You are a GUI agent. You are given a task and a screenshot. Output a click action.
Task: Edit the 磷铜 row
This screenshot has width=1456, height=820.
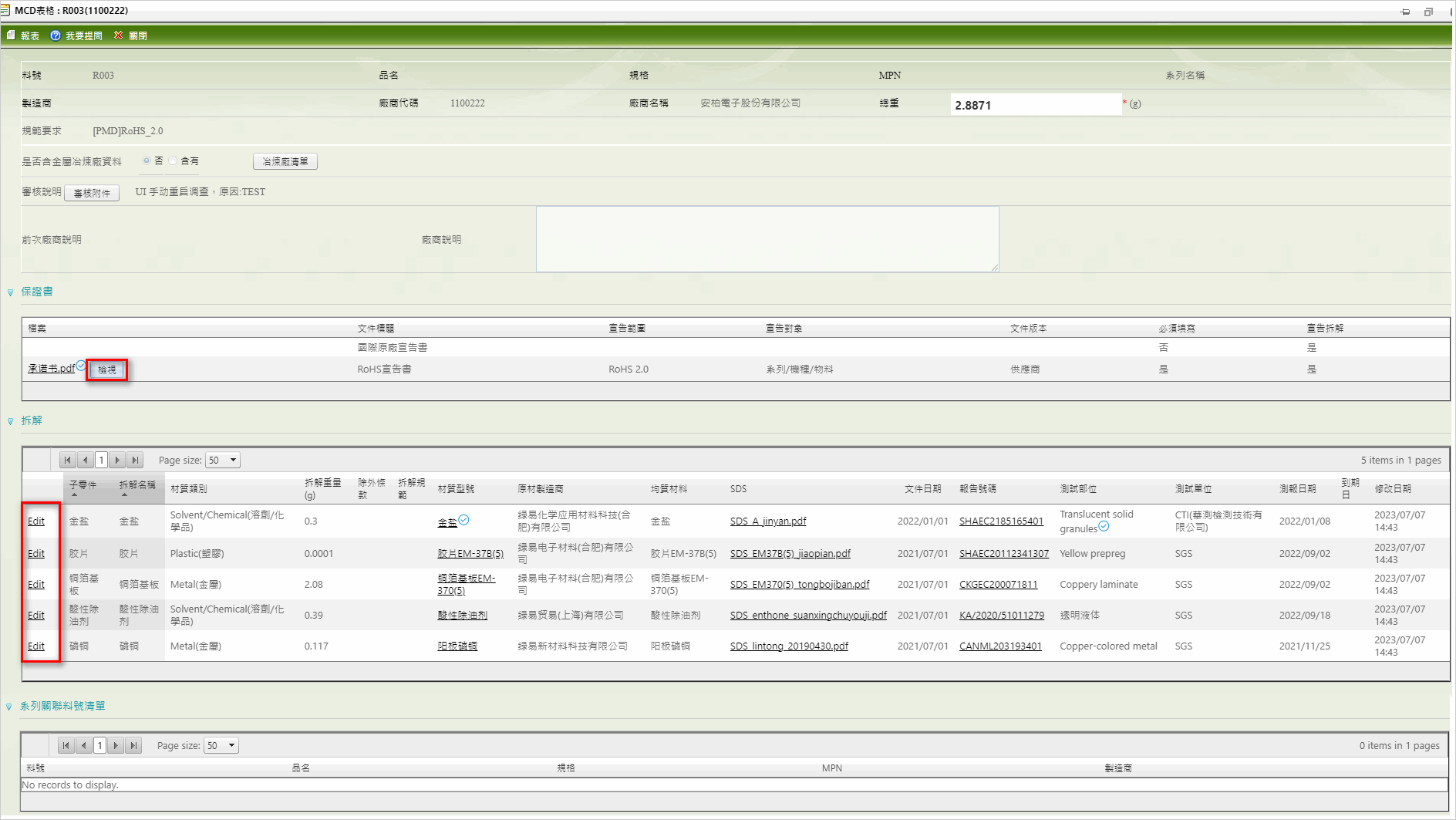coord(36,646)
